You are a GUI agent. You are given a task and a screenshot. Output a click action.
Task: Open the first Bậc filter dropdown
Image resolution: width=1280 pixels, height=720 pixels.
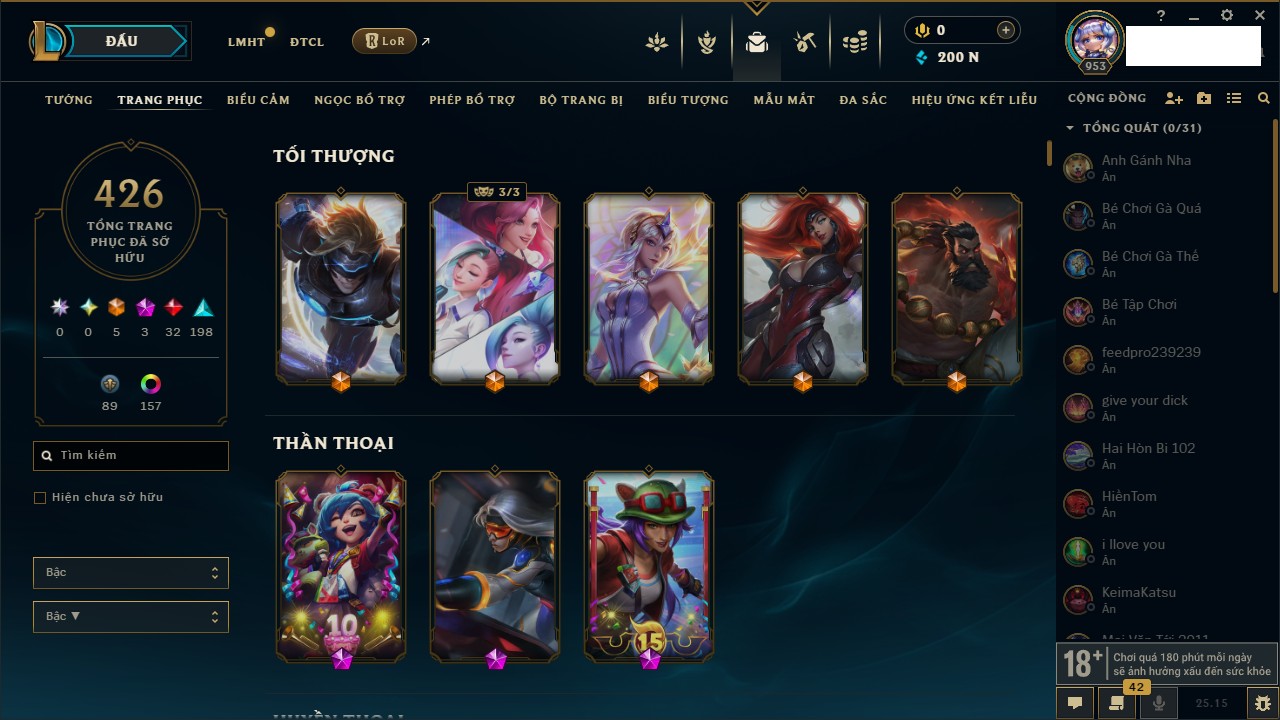point(131,573)
